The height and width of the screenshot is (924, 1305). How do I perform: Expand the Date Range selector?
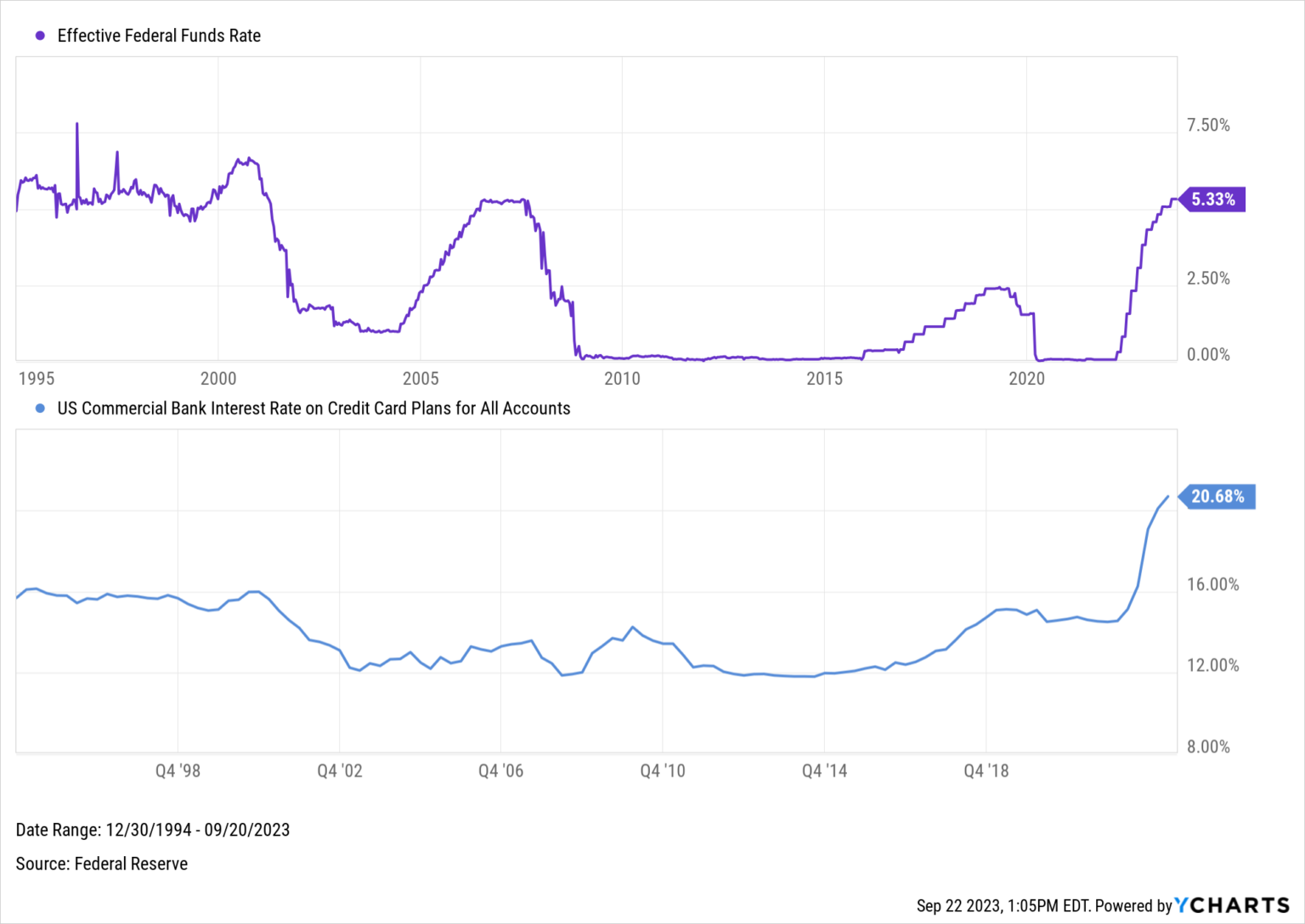click(x=153, y=830)
